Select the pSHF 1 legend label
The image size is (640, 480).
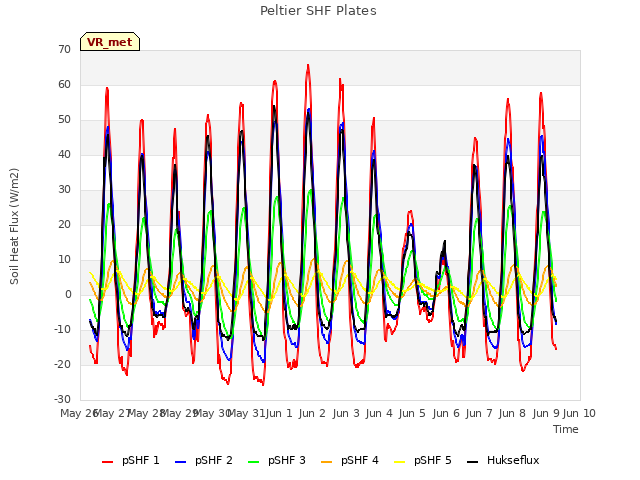141,460
